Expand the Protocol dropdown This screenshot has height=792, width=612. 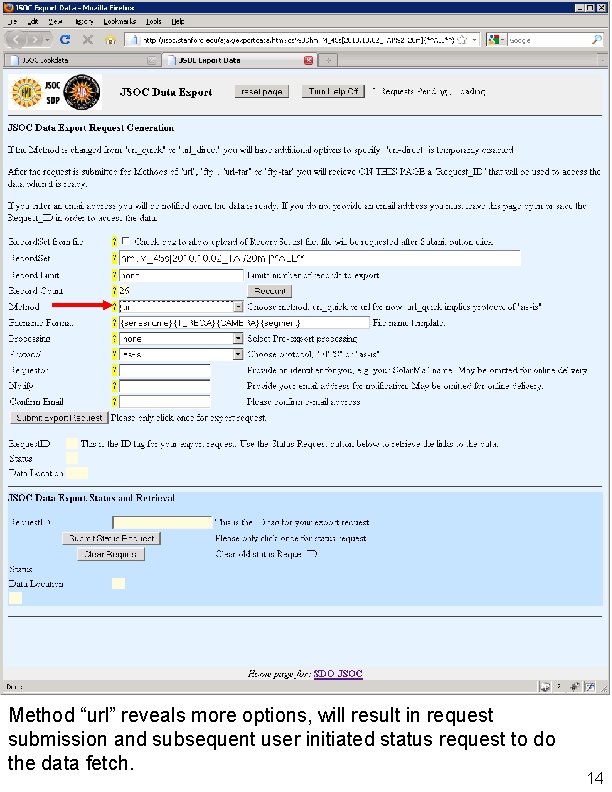[238, 354]
